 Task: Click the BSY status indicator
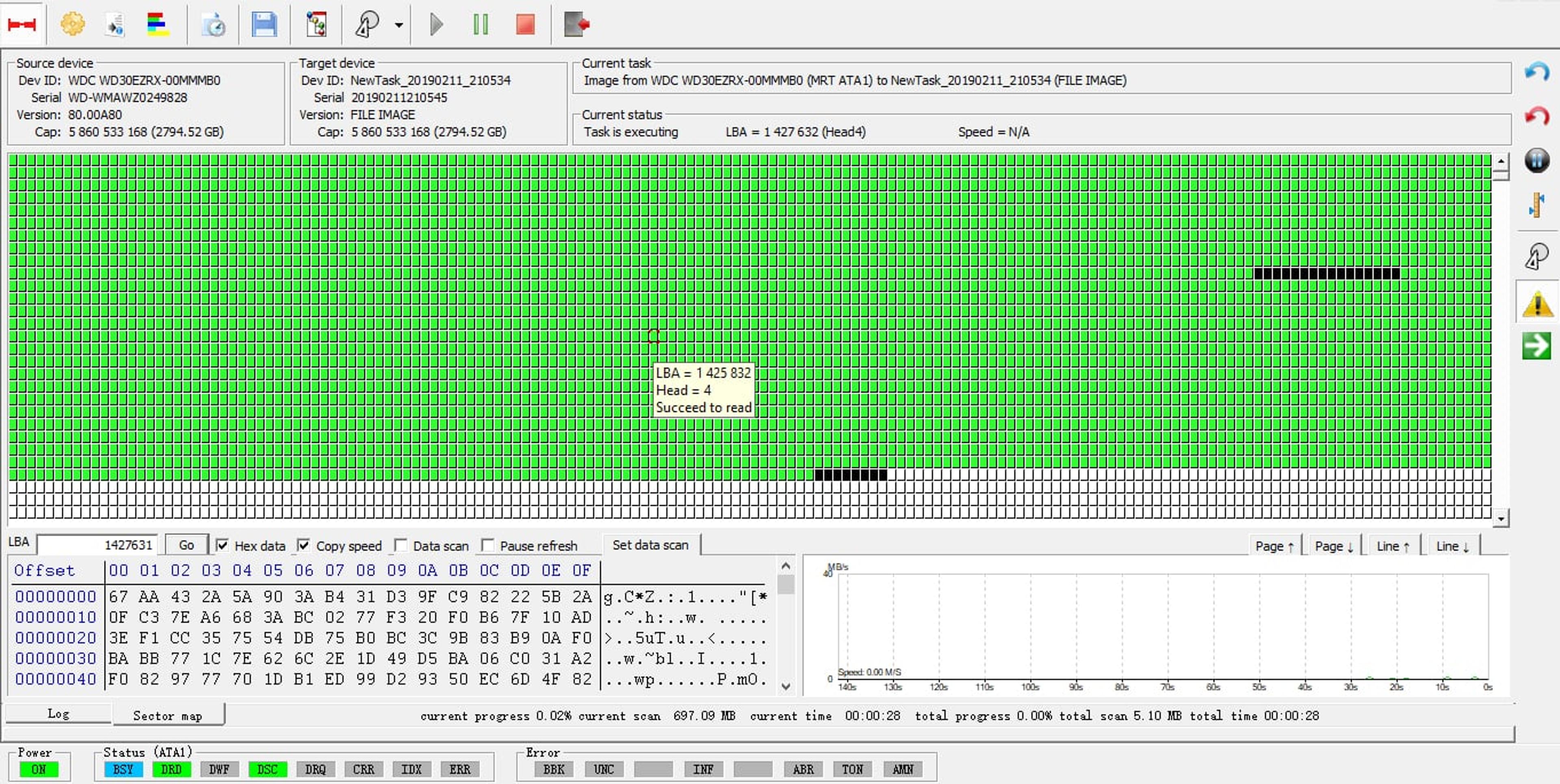[123, 769]
